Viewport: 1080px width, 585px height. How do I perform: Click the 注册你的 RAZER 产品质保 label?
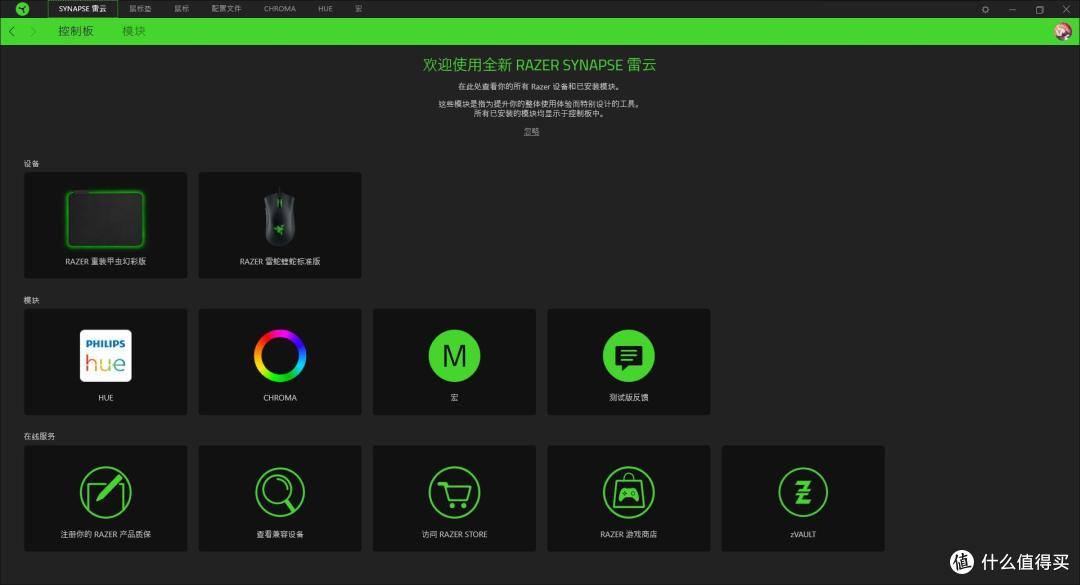coord(105,534)
